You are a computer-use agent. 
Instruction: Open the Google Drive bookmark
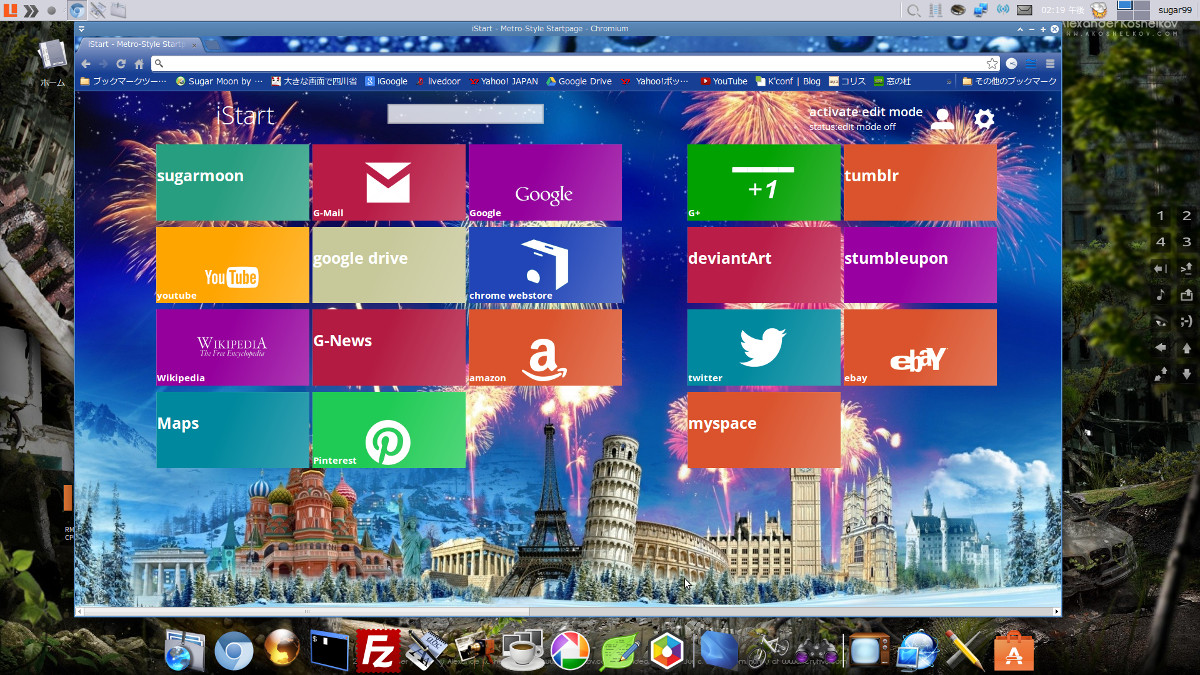click(579, 81)
